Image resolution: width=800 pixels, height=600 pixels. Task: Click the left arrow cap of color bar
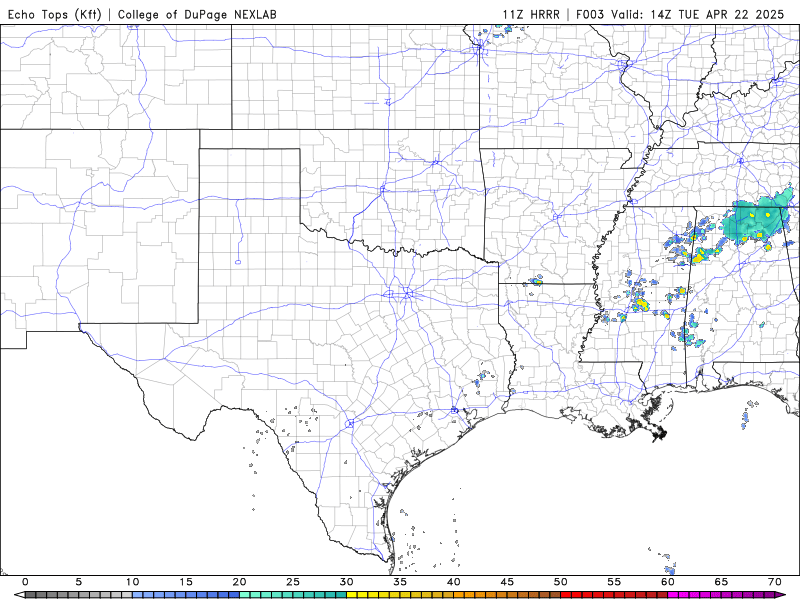pyautogui.click(x=19, y=595)
